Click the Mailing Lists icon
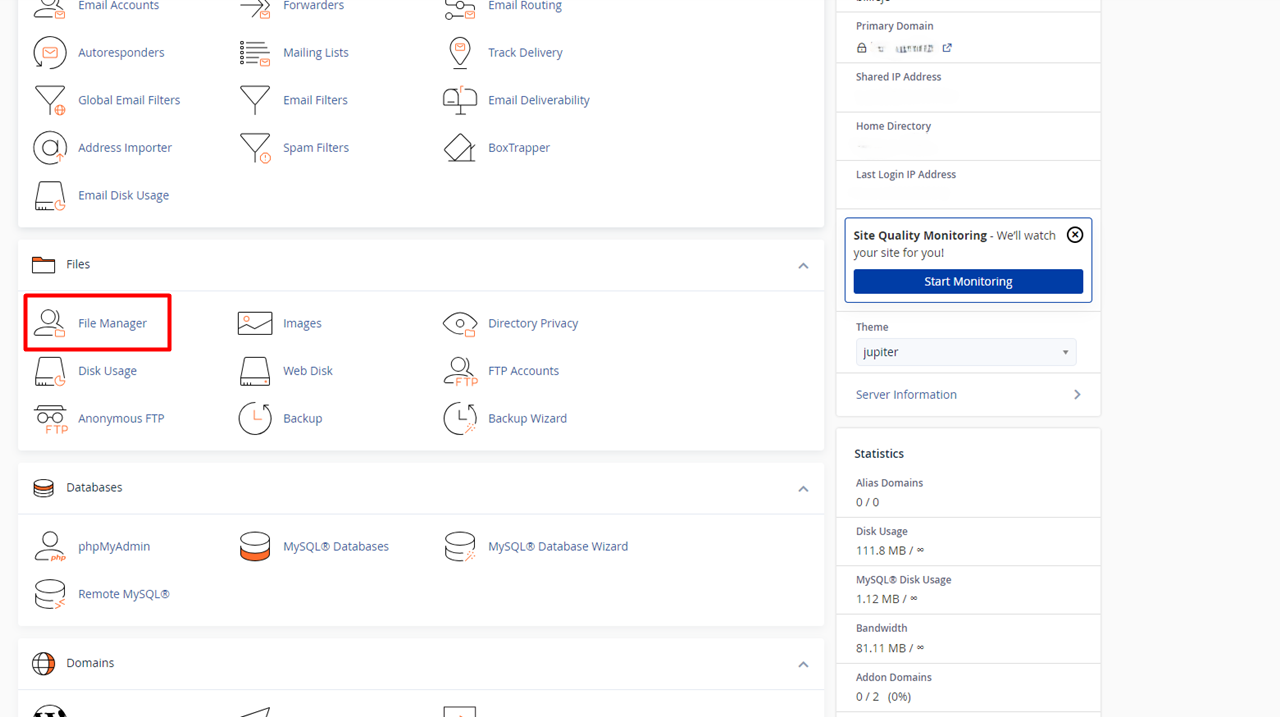Image resolution: width=1280 pixels, height=717 pixels. pos(255,52)
